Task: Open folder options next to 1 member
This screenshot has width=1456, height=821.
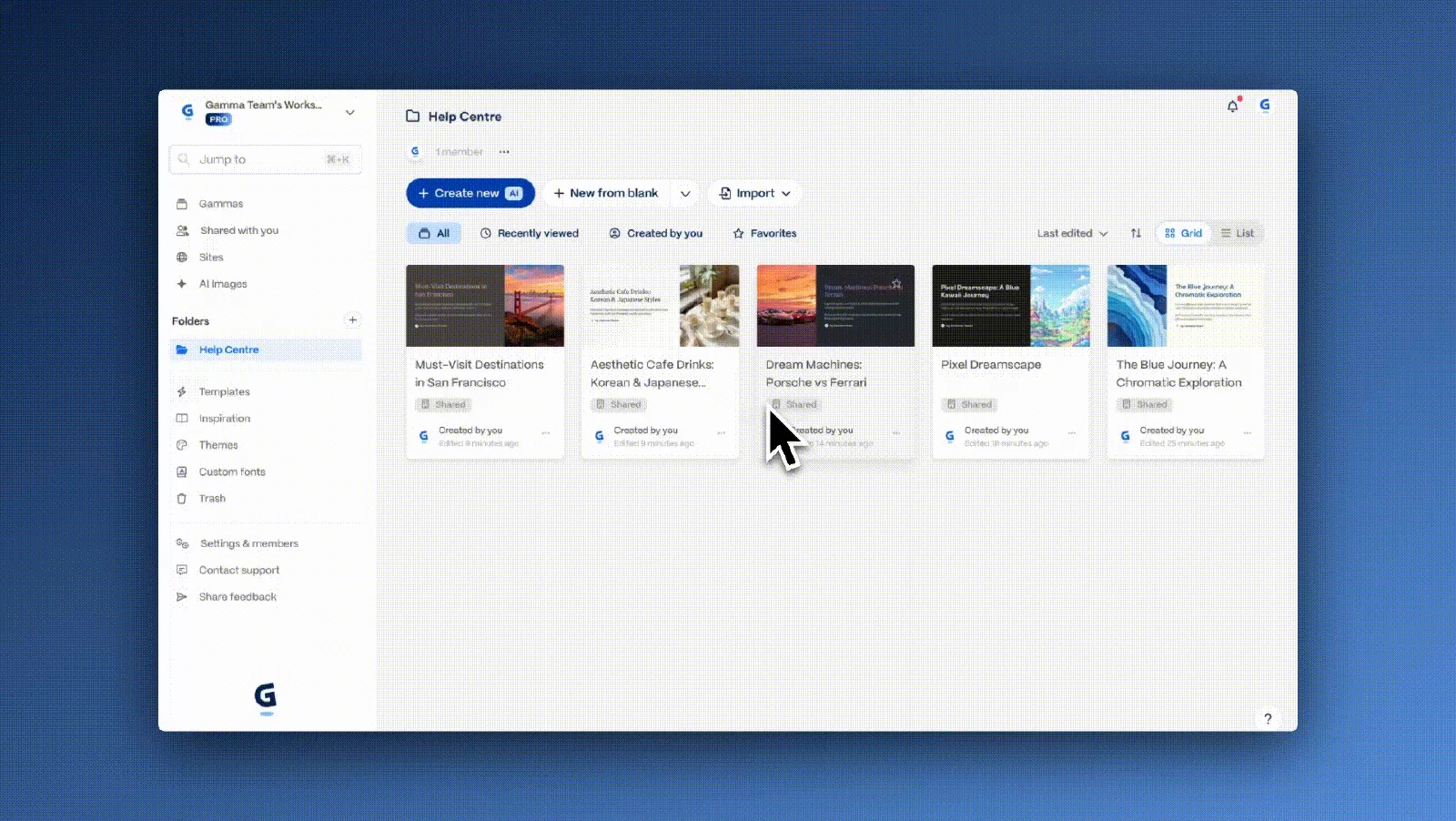Action: tap(504, 152)
